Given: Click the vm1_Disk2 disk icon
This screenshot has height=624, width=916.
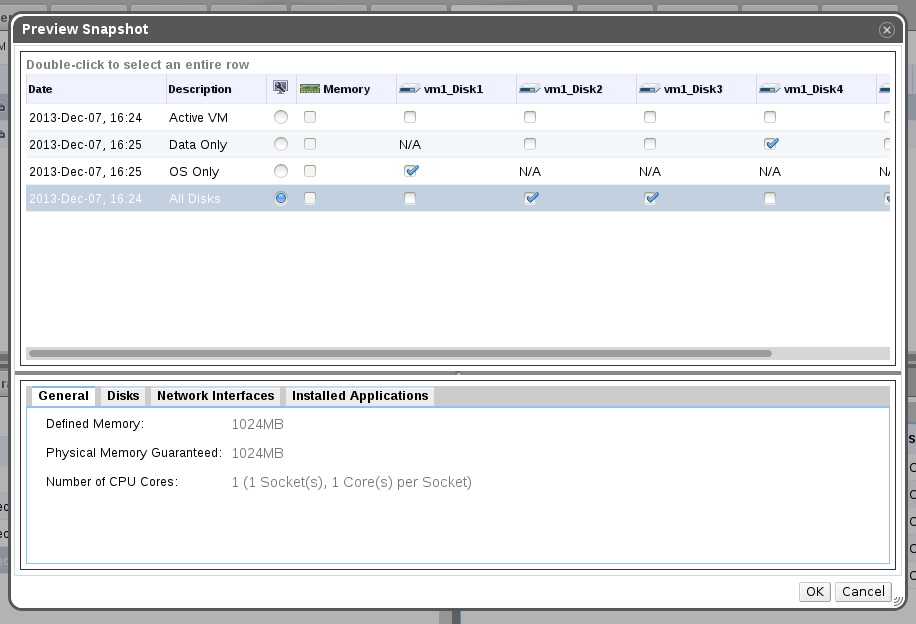Looking at the screenshot, I should 529,89.
